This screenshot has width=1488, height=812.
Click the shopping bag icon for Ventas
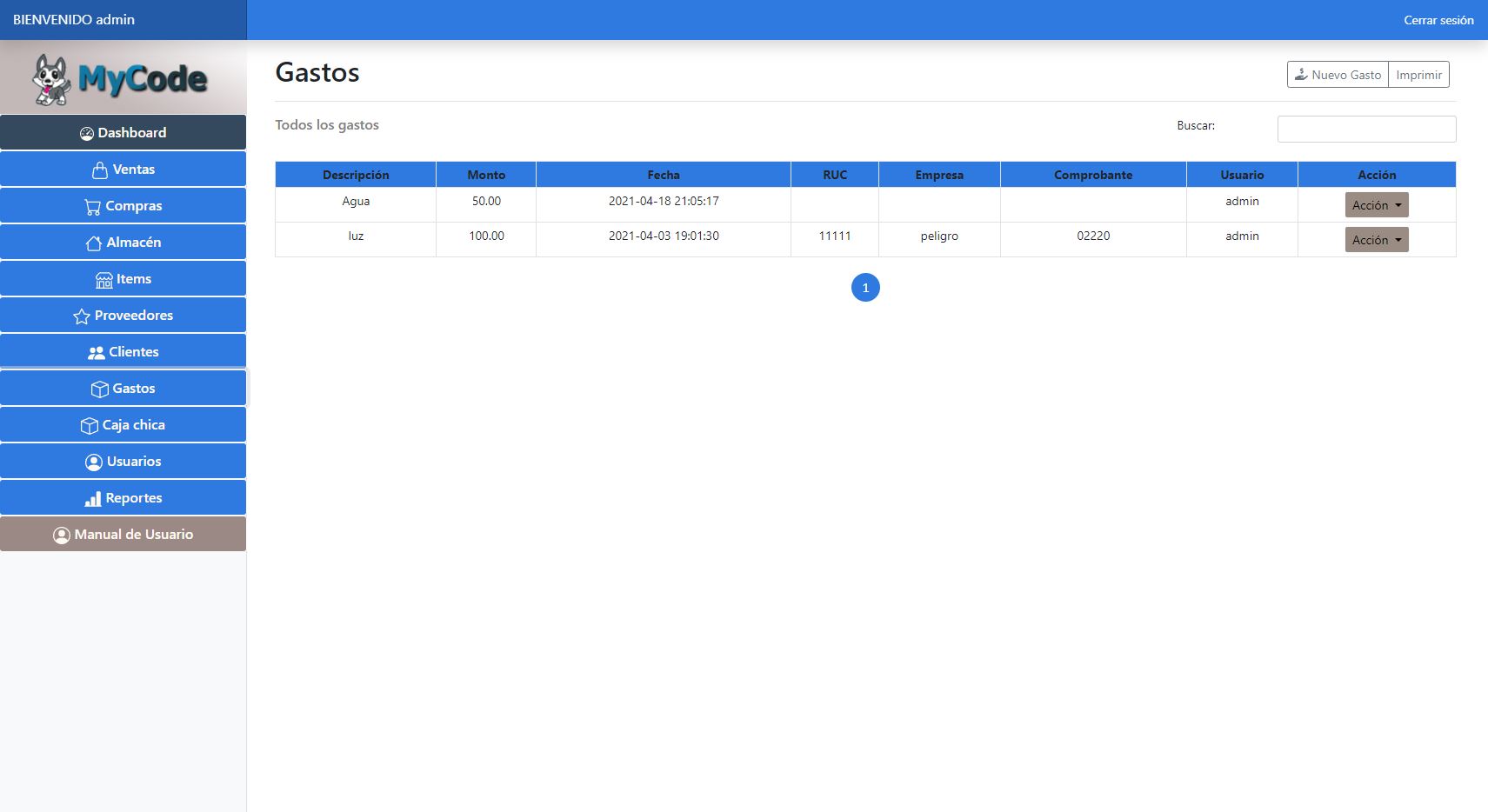tap(100, 170)
